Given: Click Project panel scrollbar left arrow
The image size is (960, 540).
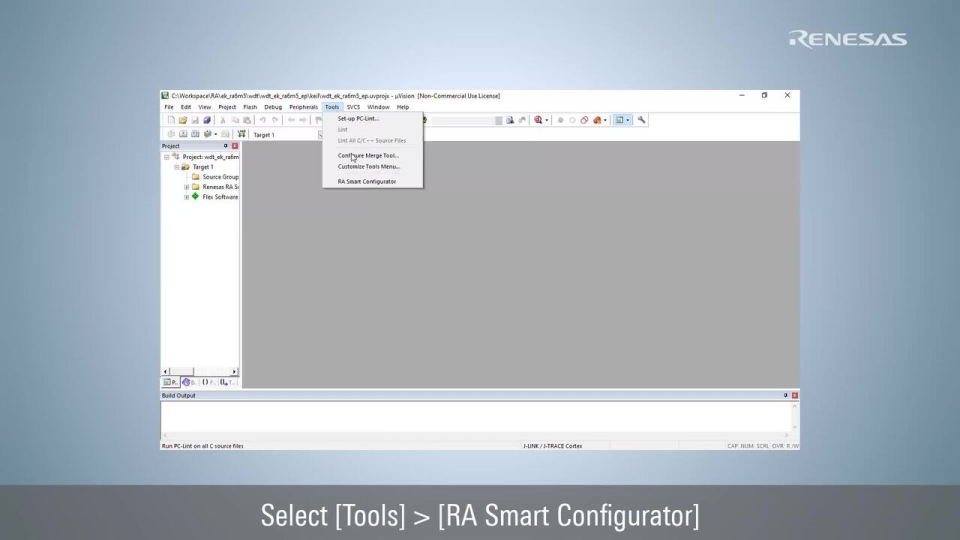Looking at the screenshot, I should point(165,372).
